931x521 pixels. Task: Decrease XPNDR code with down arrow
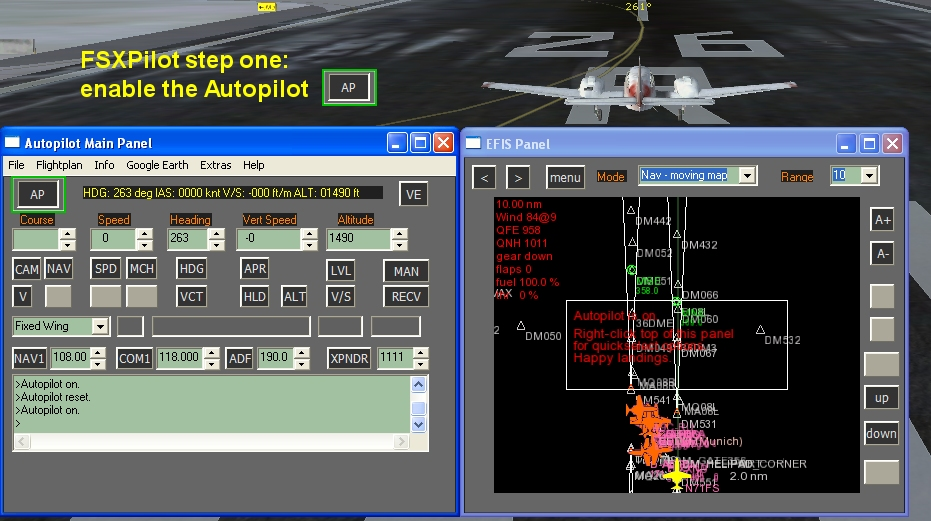(420, 363)
